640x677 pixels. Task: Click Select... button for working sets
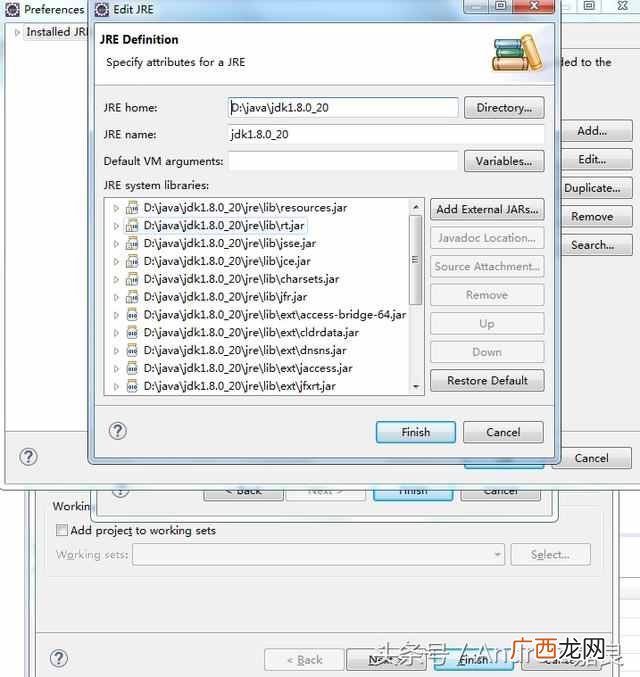point(550,554)
